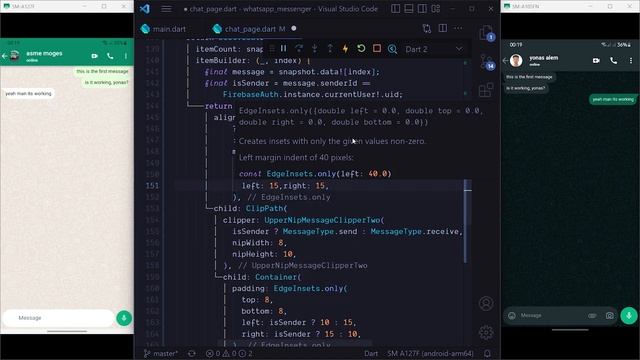The width and height of the screenshot is (640, 360).
Task: Open the errors and warnings status item
Action: point(229,353)
